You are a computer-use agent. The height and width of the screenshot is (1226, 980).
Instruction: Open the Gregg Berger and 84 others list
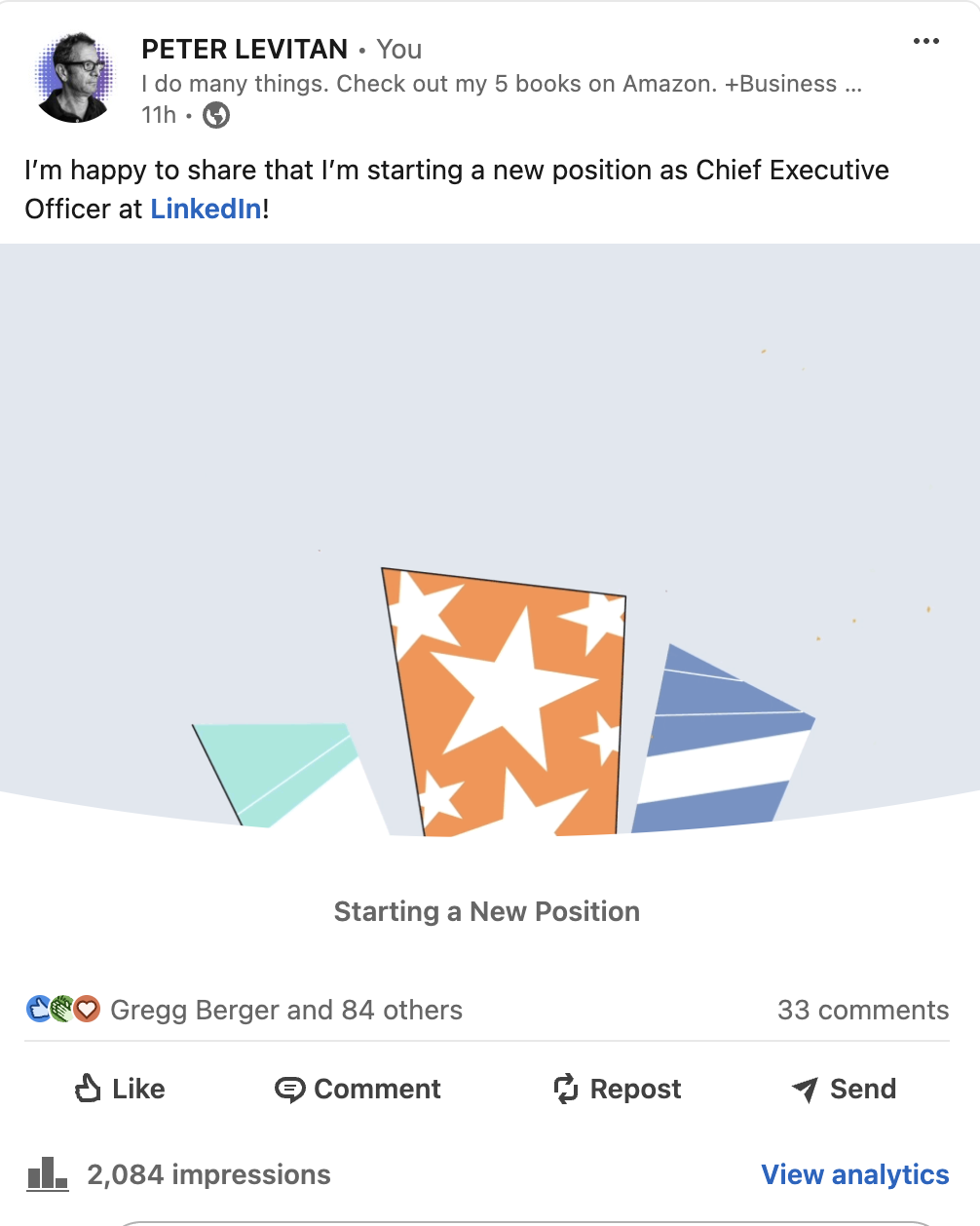point(286,1010)
